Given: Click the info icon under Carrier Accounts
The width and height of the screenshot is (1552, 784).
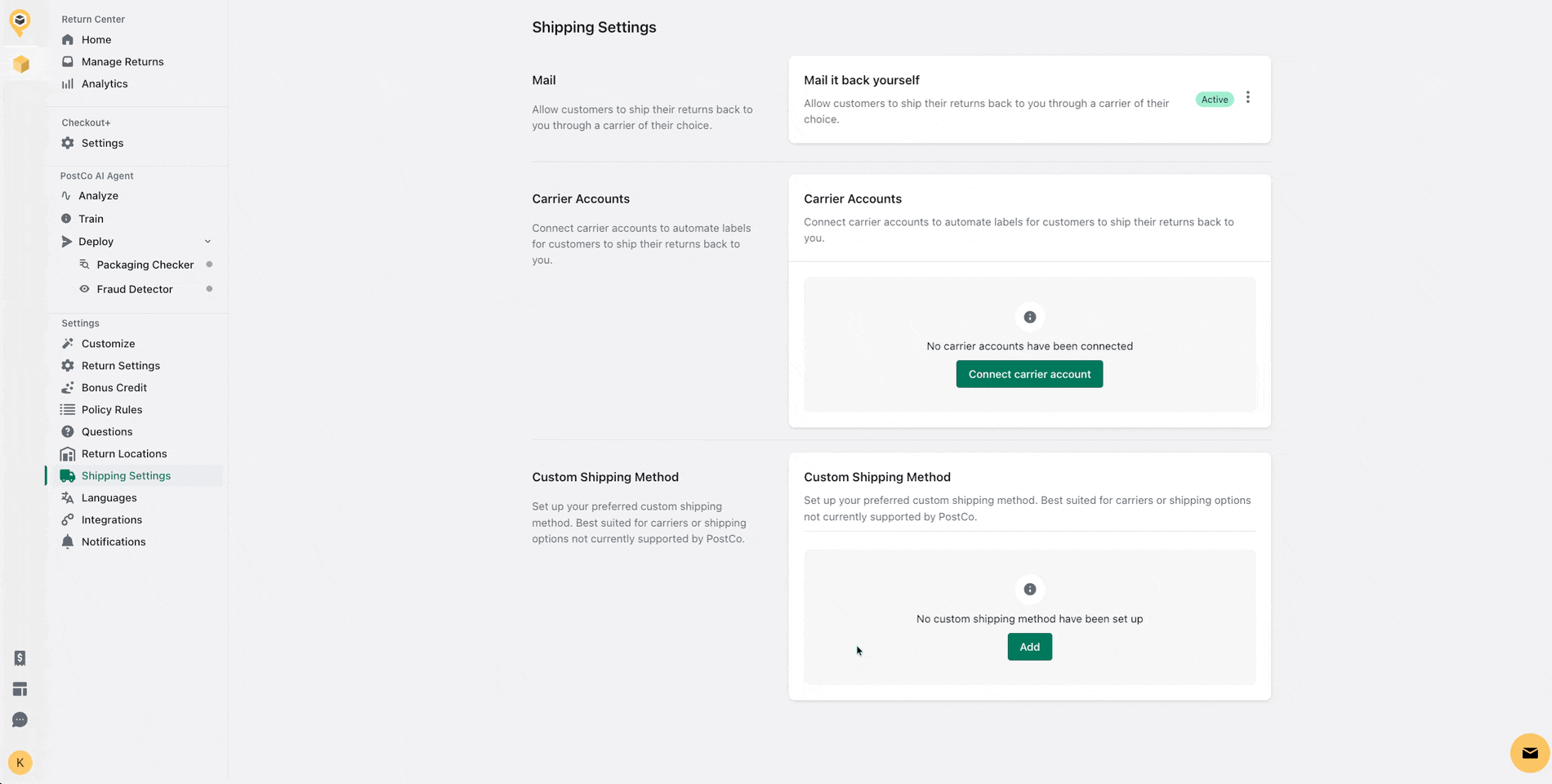Looking at the screenshot, I should click(1029, 317).
